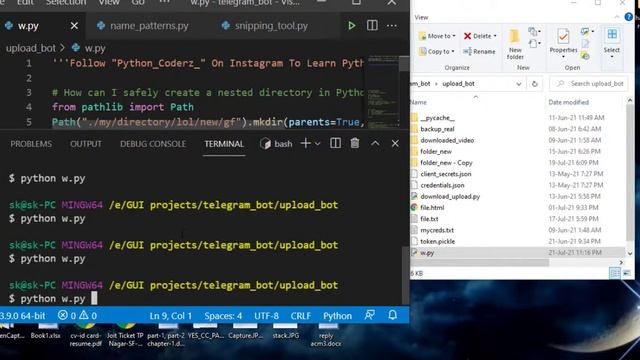The width and height of the screenshot is (640, 360).
Task: Select token.pickle file
Action: pyautogui.click(x=438, y=241)
